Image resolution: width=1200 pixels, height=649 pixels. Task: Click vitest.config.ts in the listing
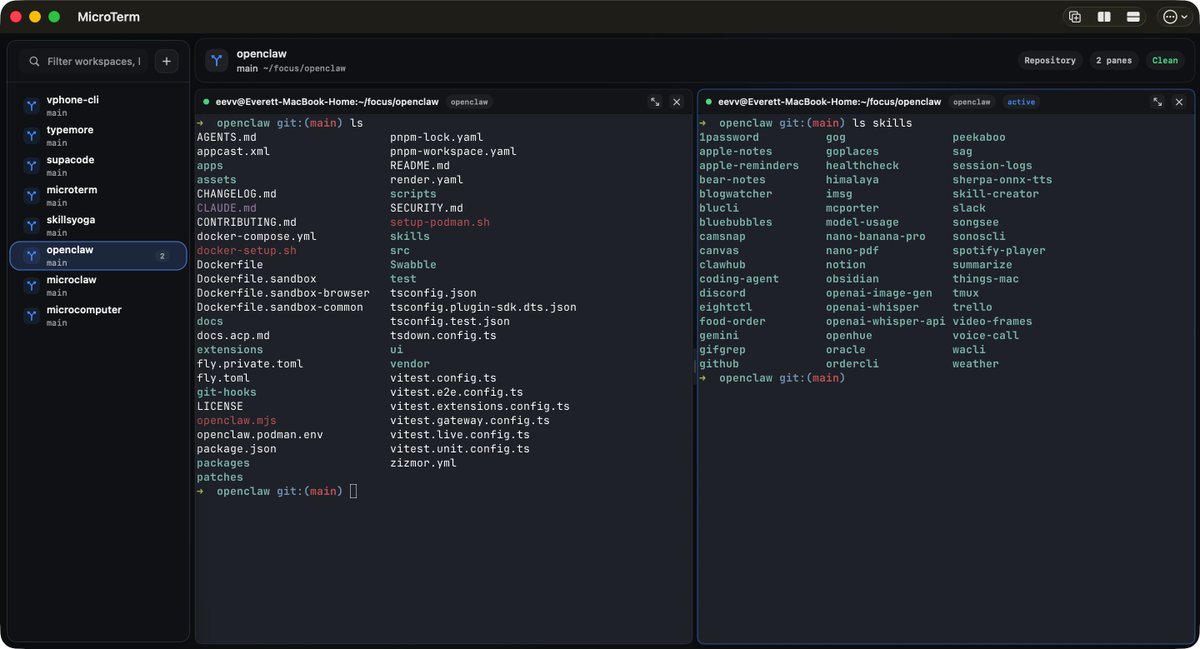pos(443,378)
